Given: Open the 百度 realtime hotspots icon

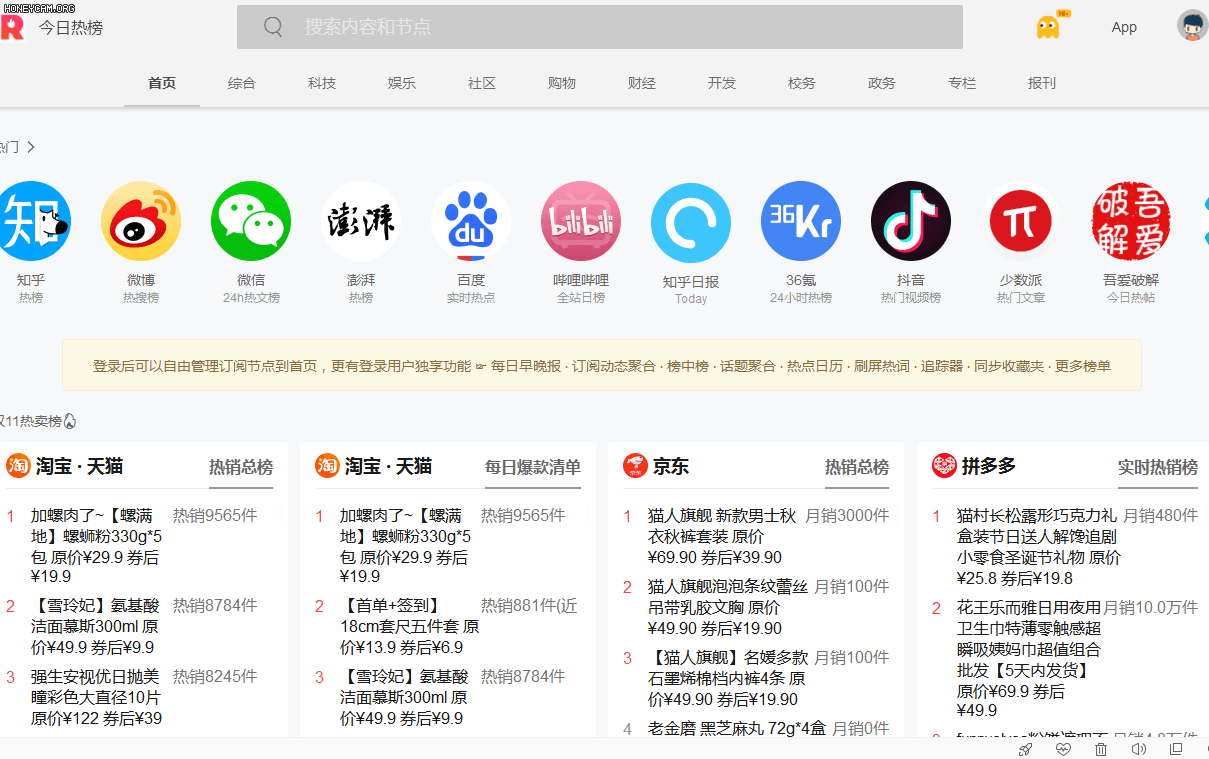Looking at the screenshot, I should tap(471, 221).
